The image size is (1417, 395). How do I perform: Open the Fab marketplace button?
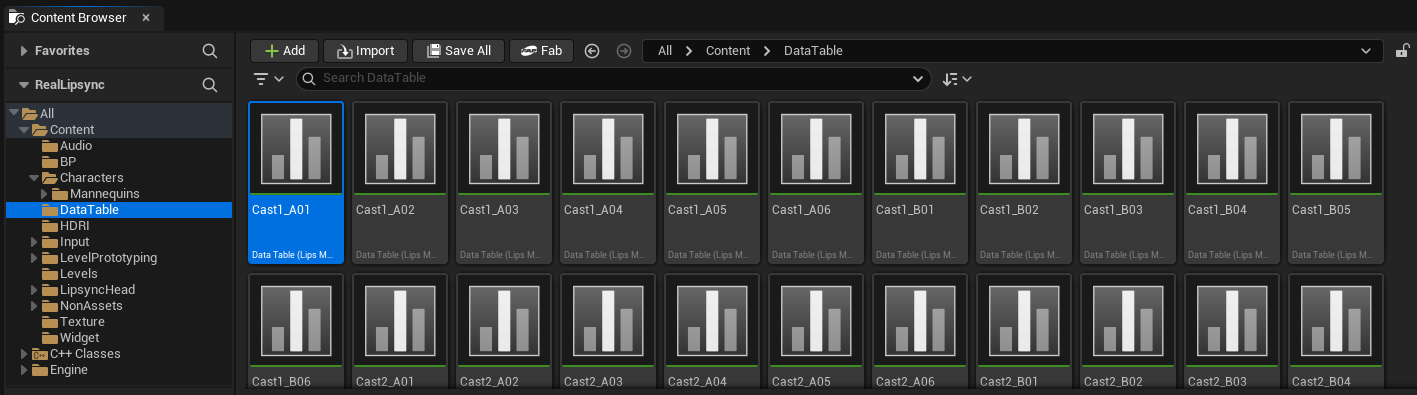point(541,51)
